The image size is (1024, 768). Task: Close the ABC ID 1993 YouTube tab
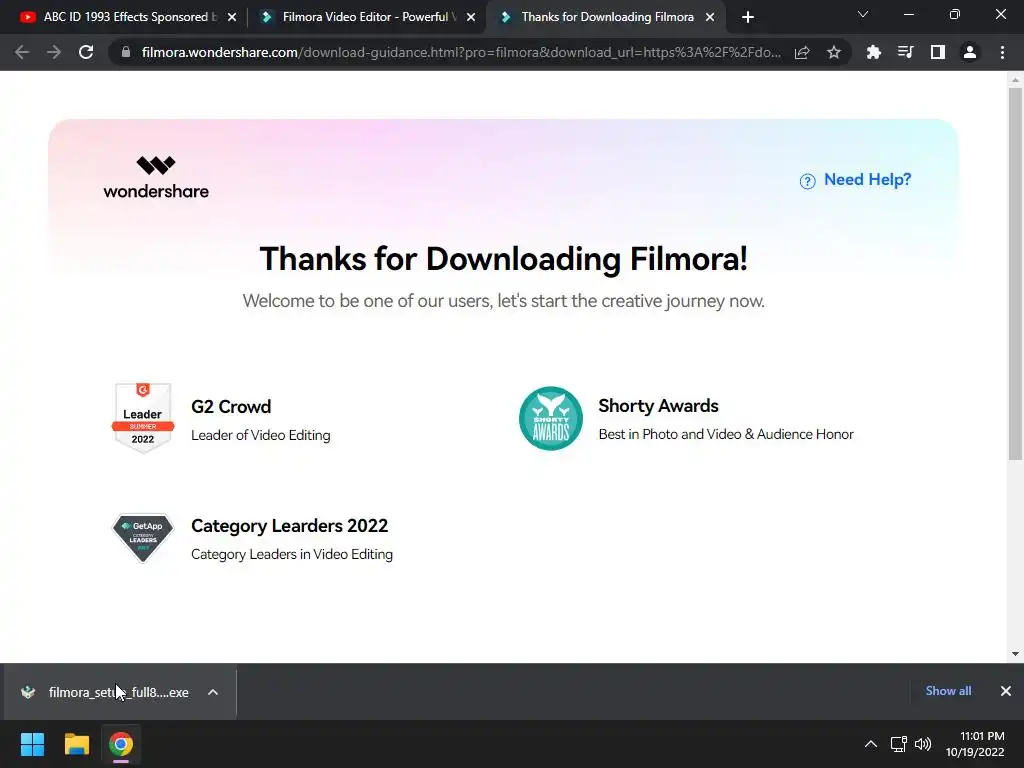[232, 17]
